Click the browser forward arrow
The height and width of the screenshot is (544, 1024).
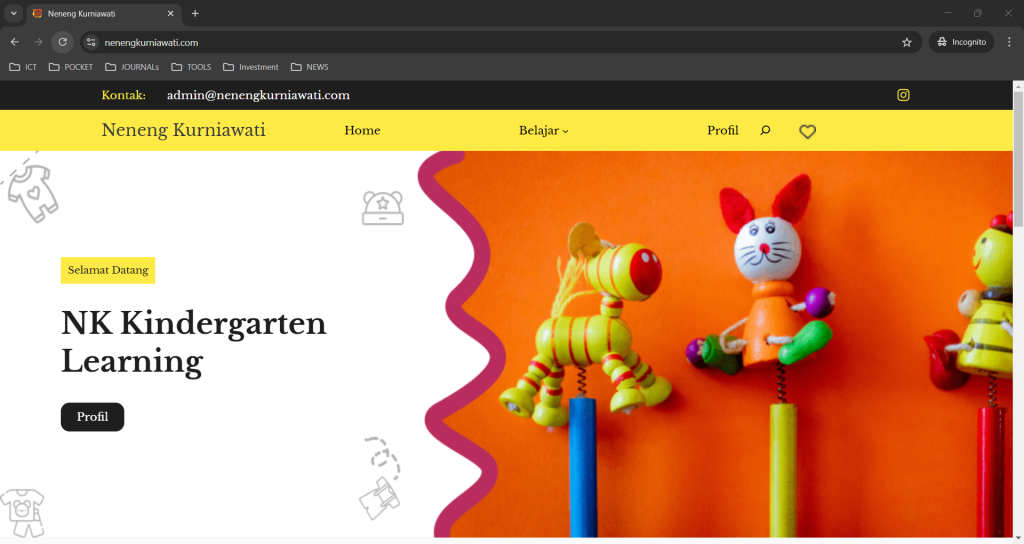(x=39, y=42)
